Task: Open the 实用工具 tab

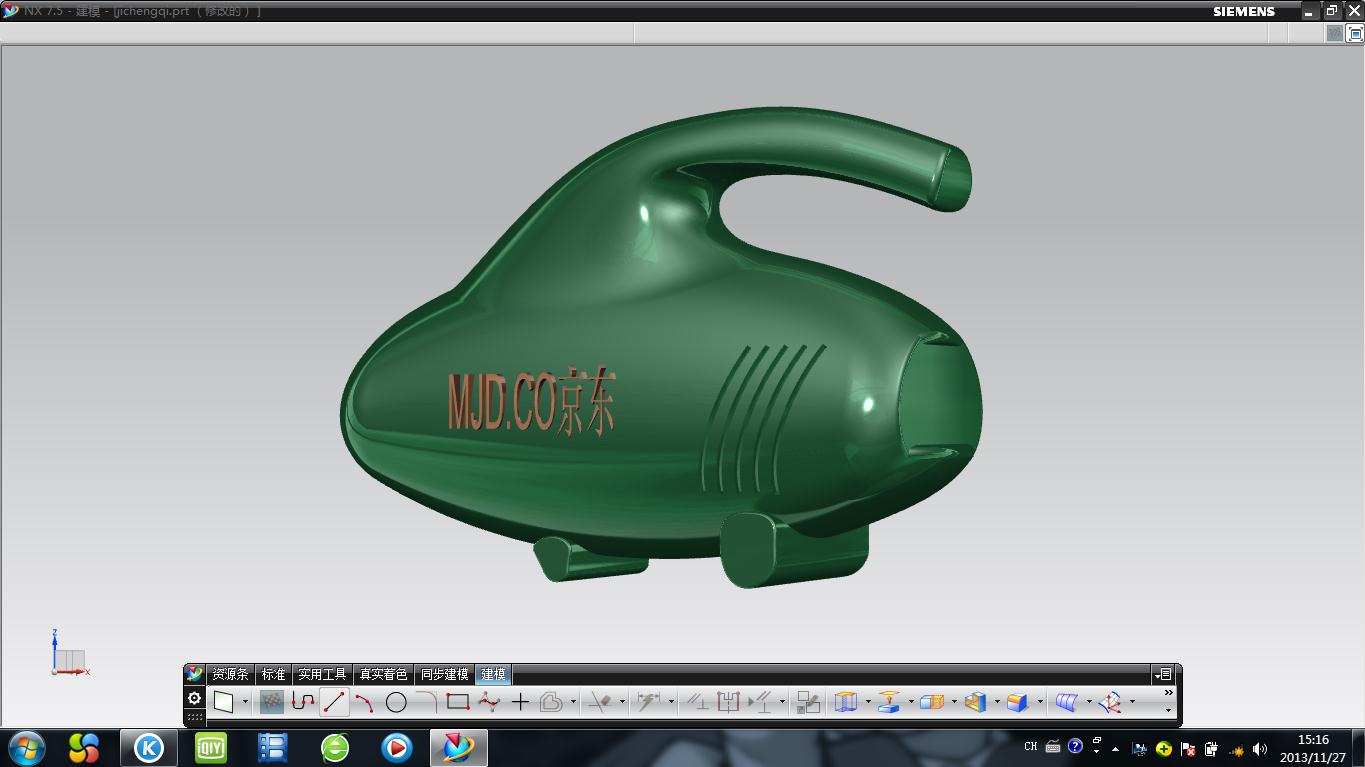Action: pyautogui.click(x=322, y=675)
